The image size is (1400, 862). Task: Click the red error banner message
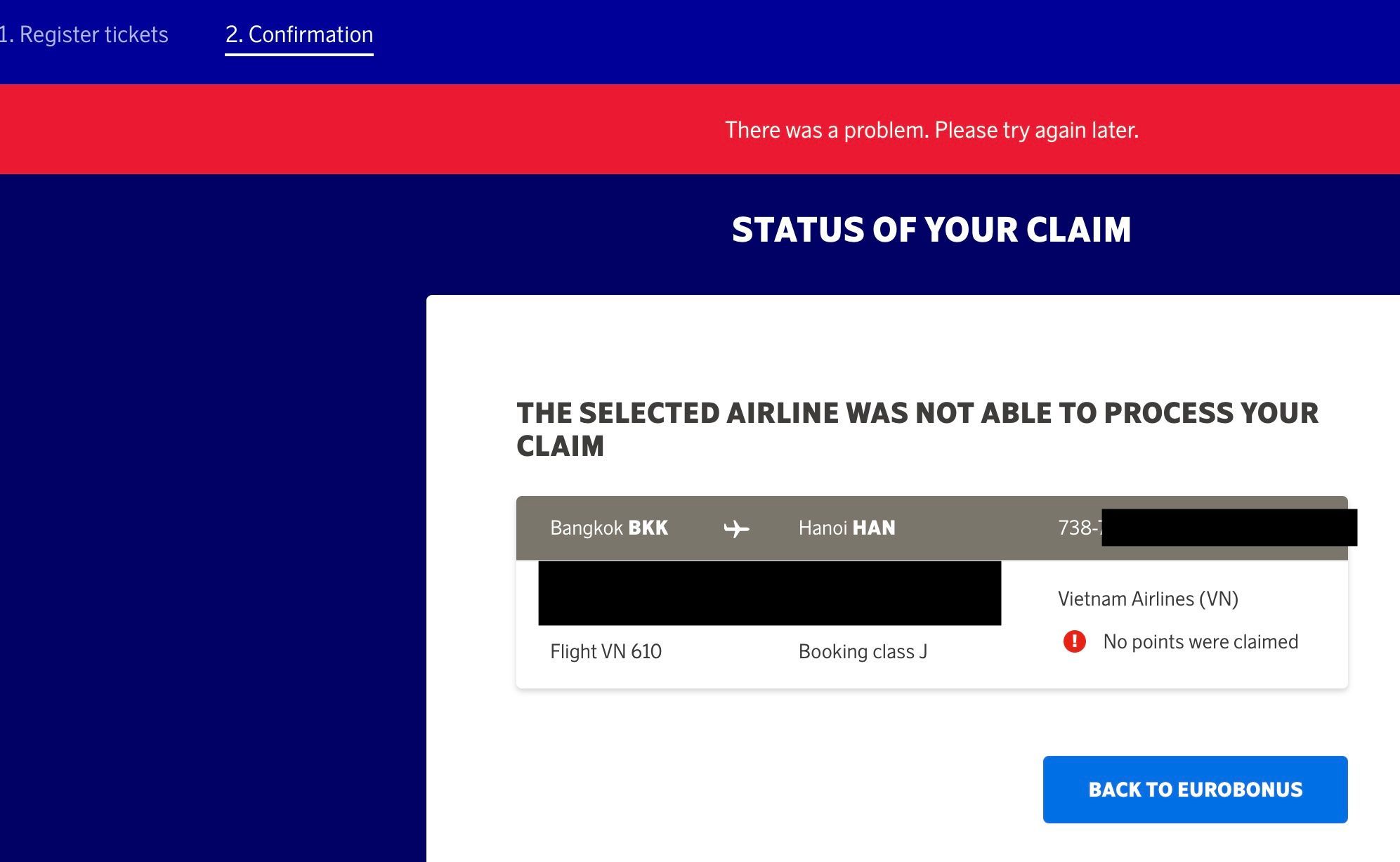click(931, 130)
